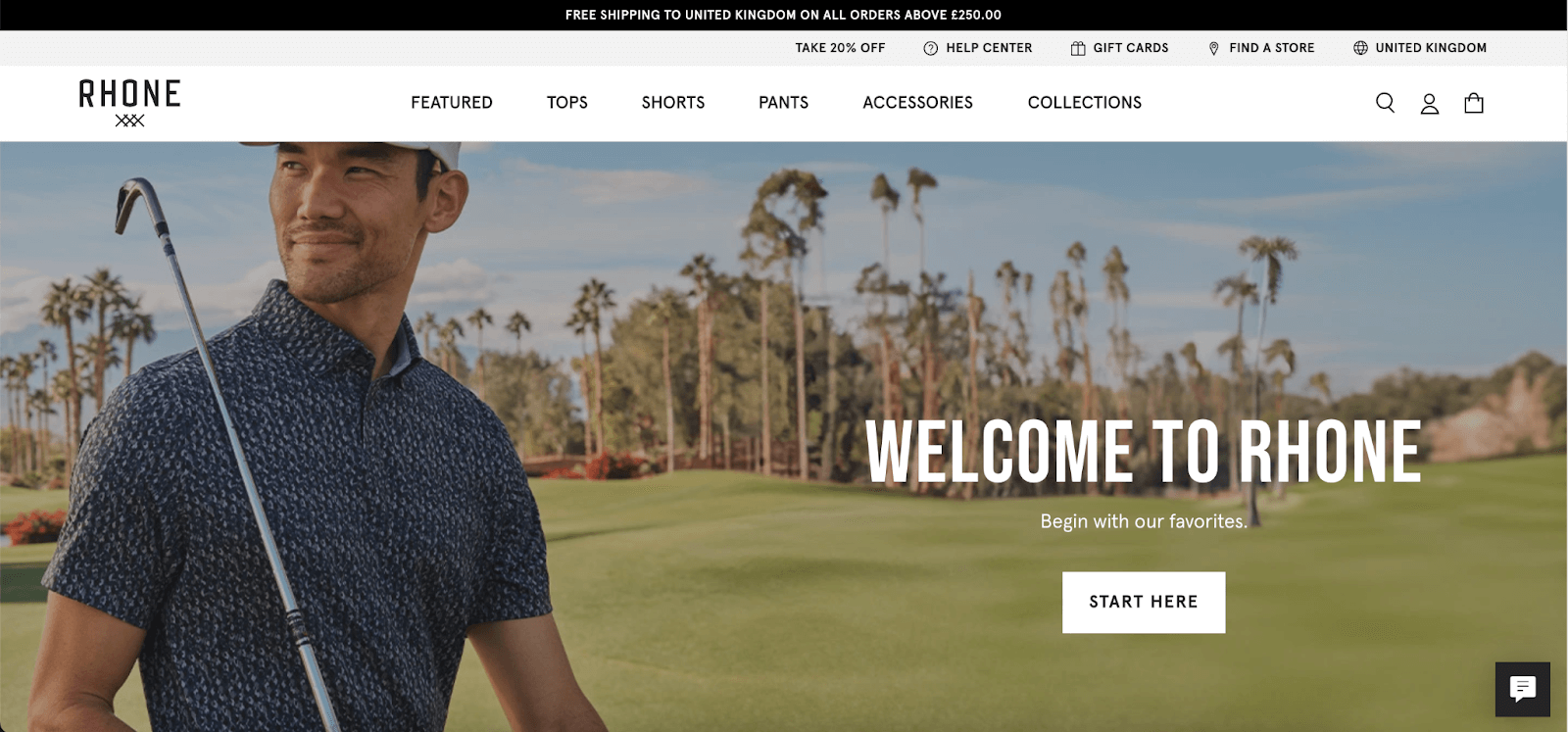Click the globe country icon
Screen dimensions: 1568x732
[x=1360, y=48]
